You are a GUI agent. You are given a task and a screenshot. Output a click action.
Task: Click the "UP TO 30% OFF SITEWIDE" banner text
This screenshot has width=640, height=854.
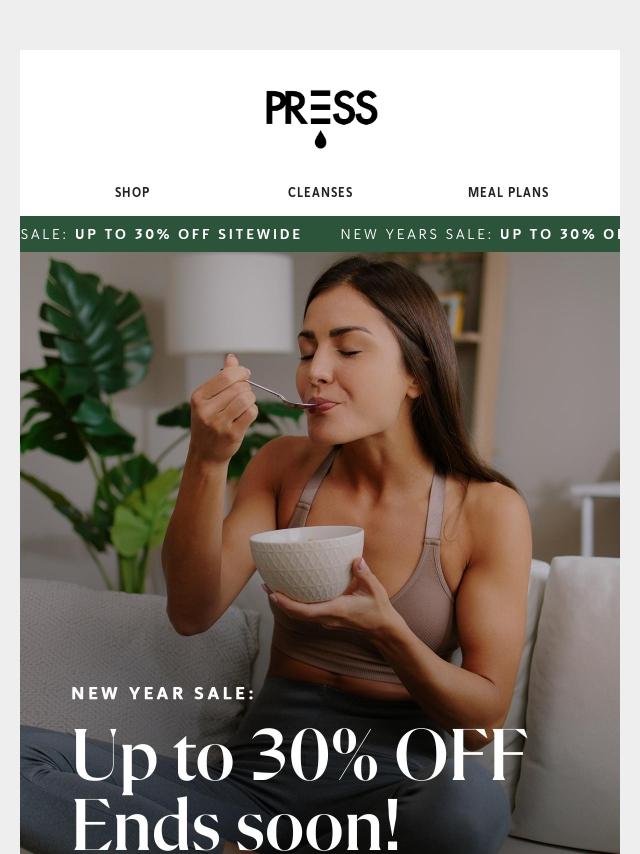click(188, 234)
